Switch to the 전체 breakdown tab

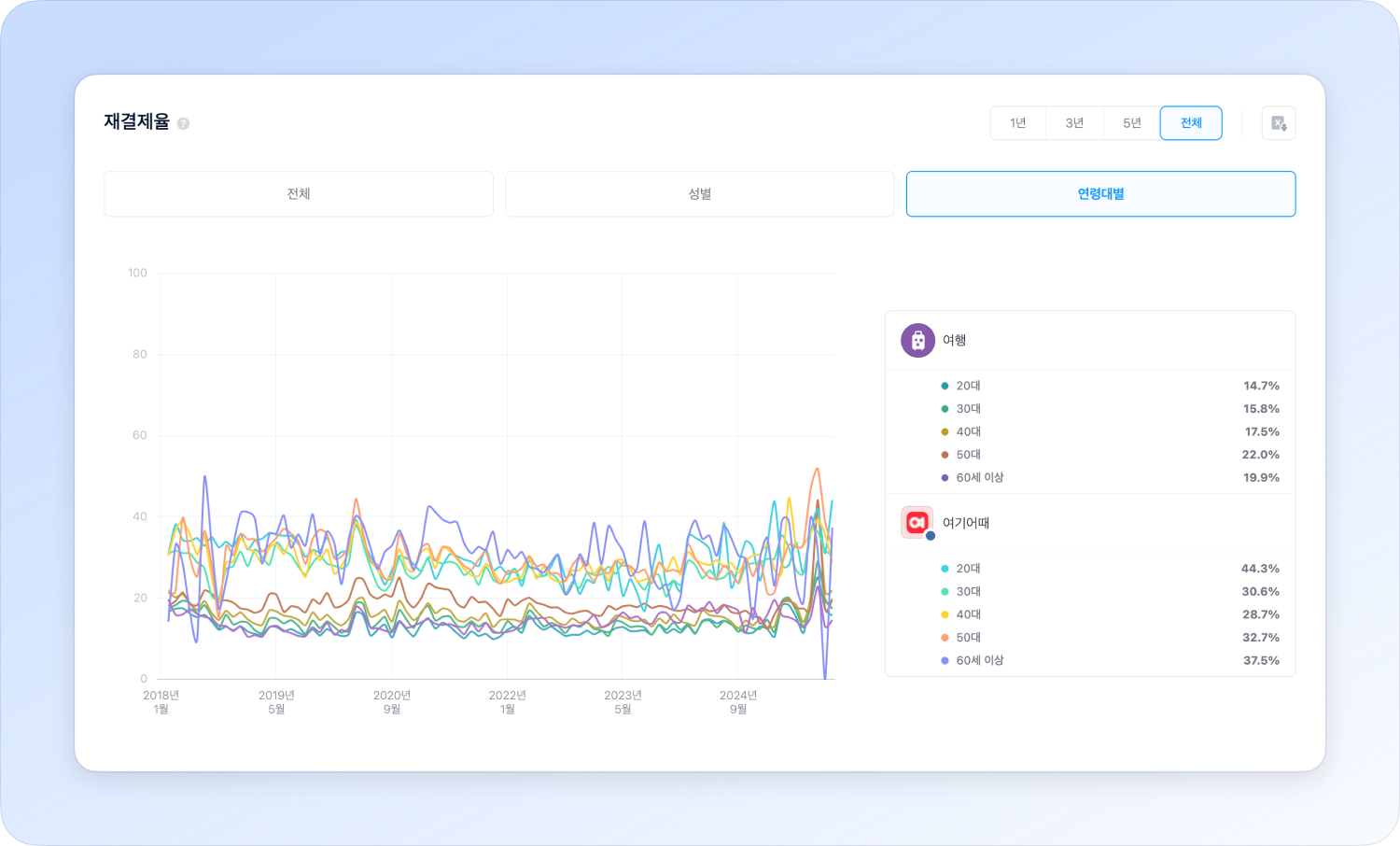tap(299, 194)
